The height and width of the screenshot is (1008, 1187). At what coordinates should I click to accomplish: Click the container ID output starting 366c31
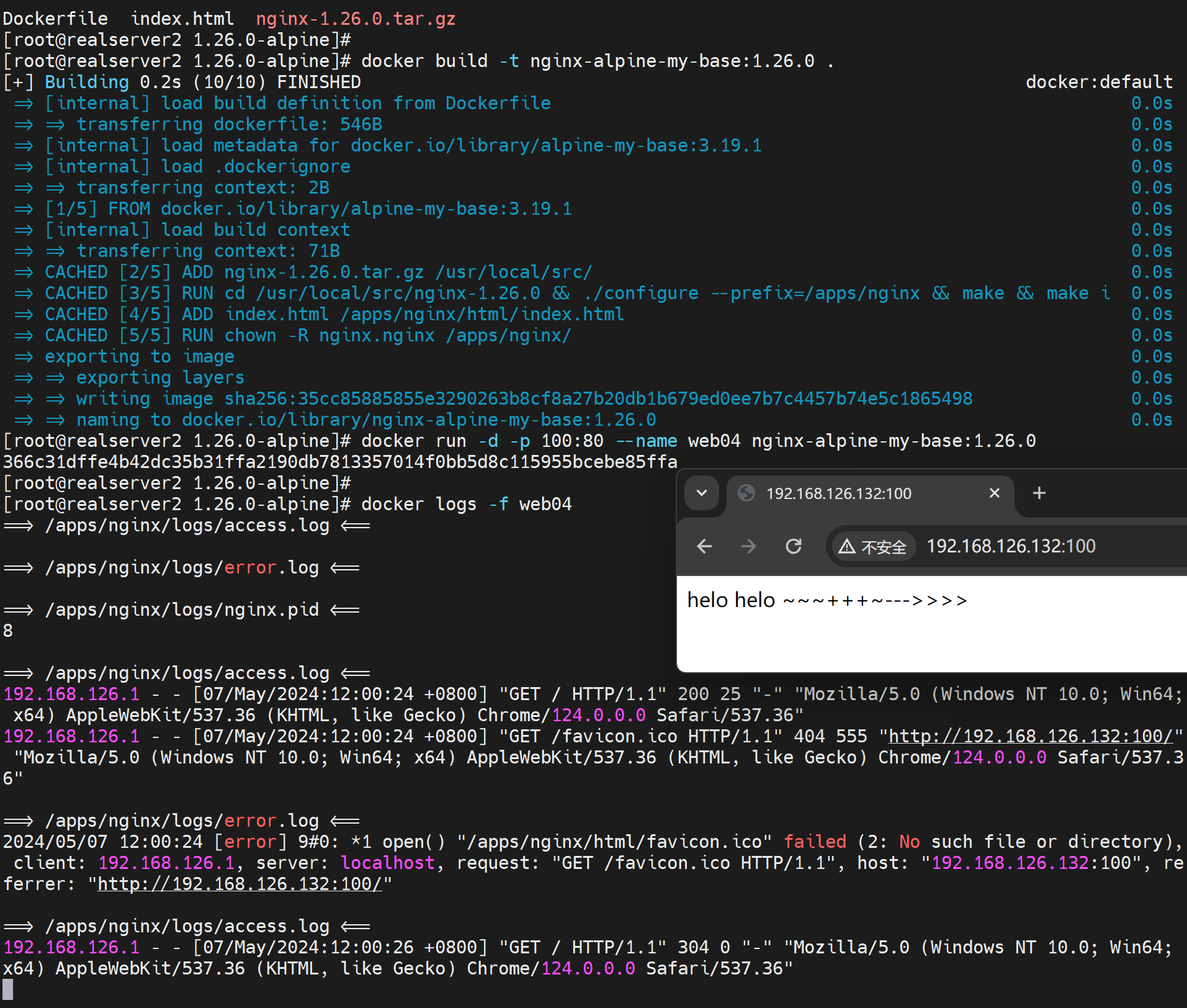(x=339, y=462)
